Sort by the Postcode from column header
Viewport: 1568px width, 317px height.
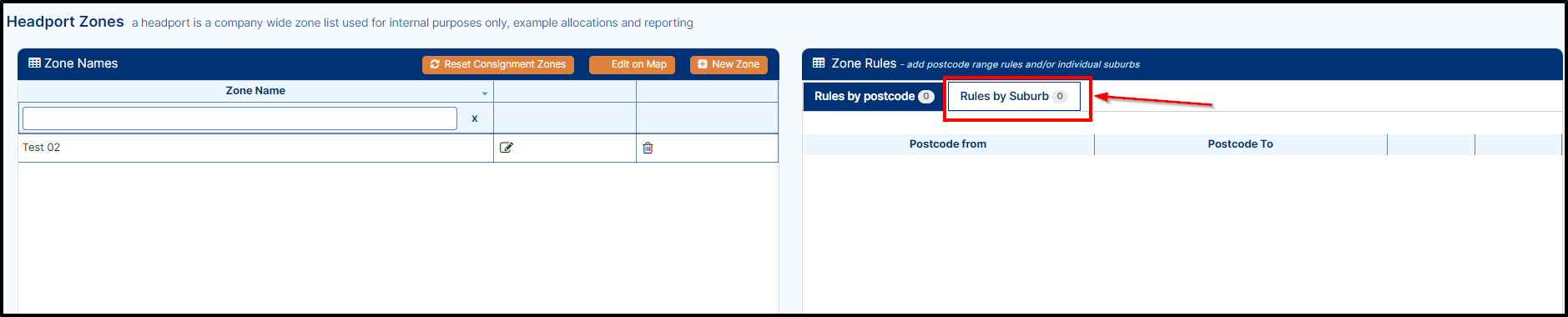(948, 144)
